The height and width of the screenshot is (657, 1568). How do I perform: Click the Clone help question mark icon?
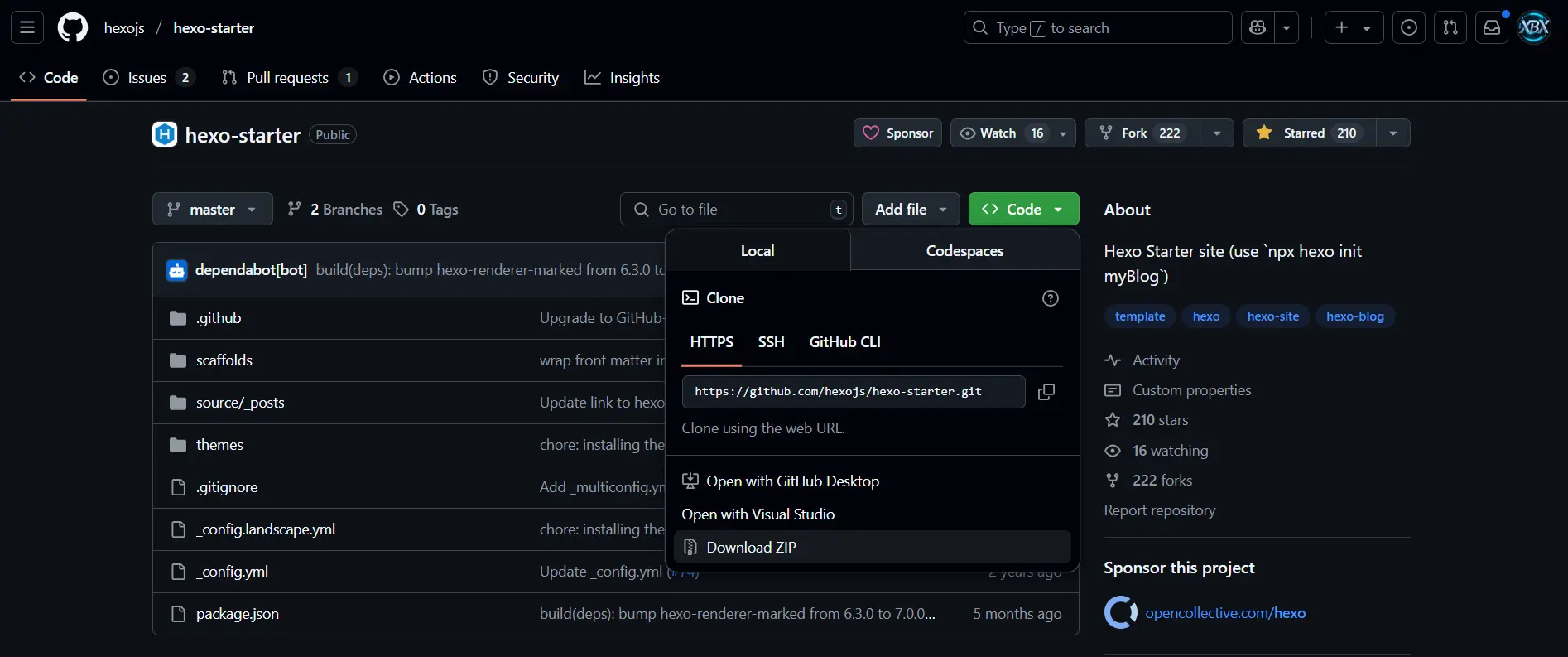pyautogui.click(x=1050, y=298)
